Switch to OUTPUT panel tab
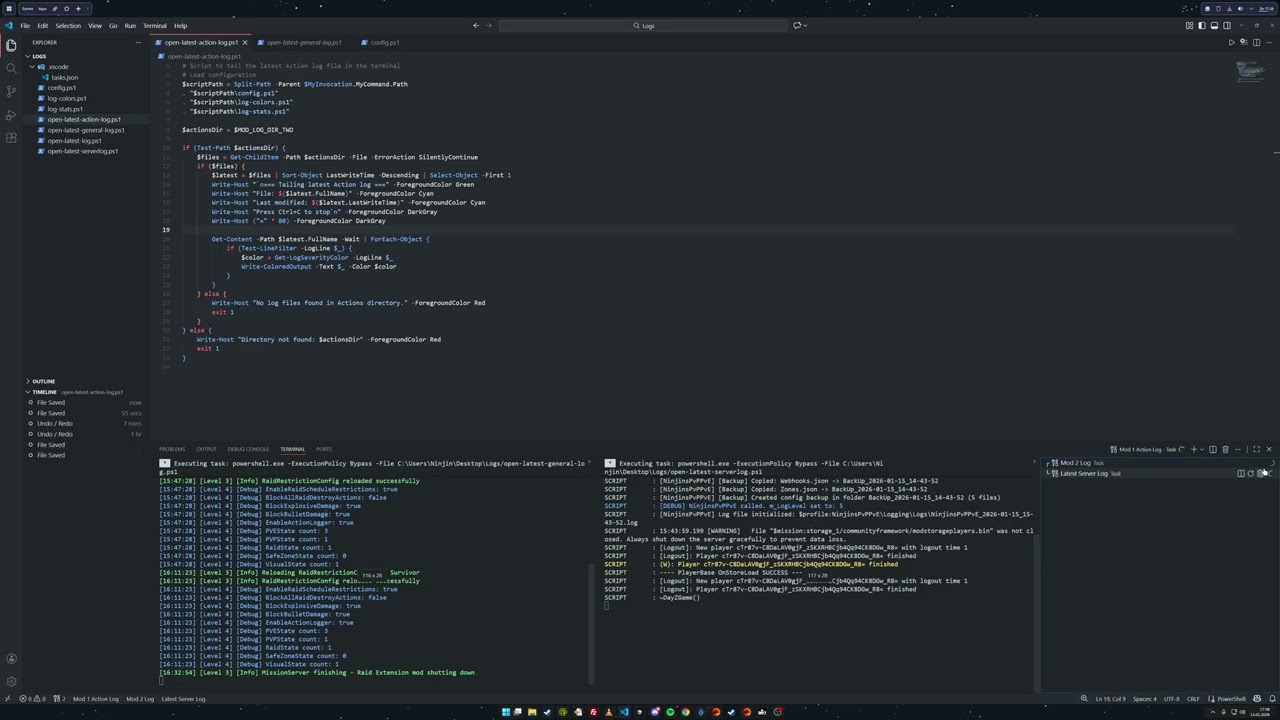 click(206, 449)
